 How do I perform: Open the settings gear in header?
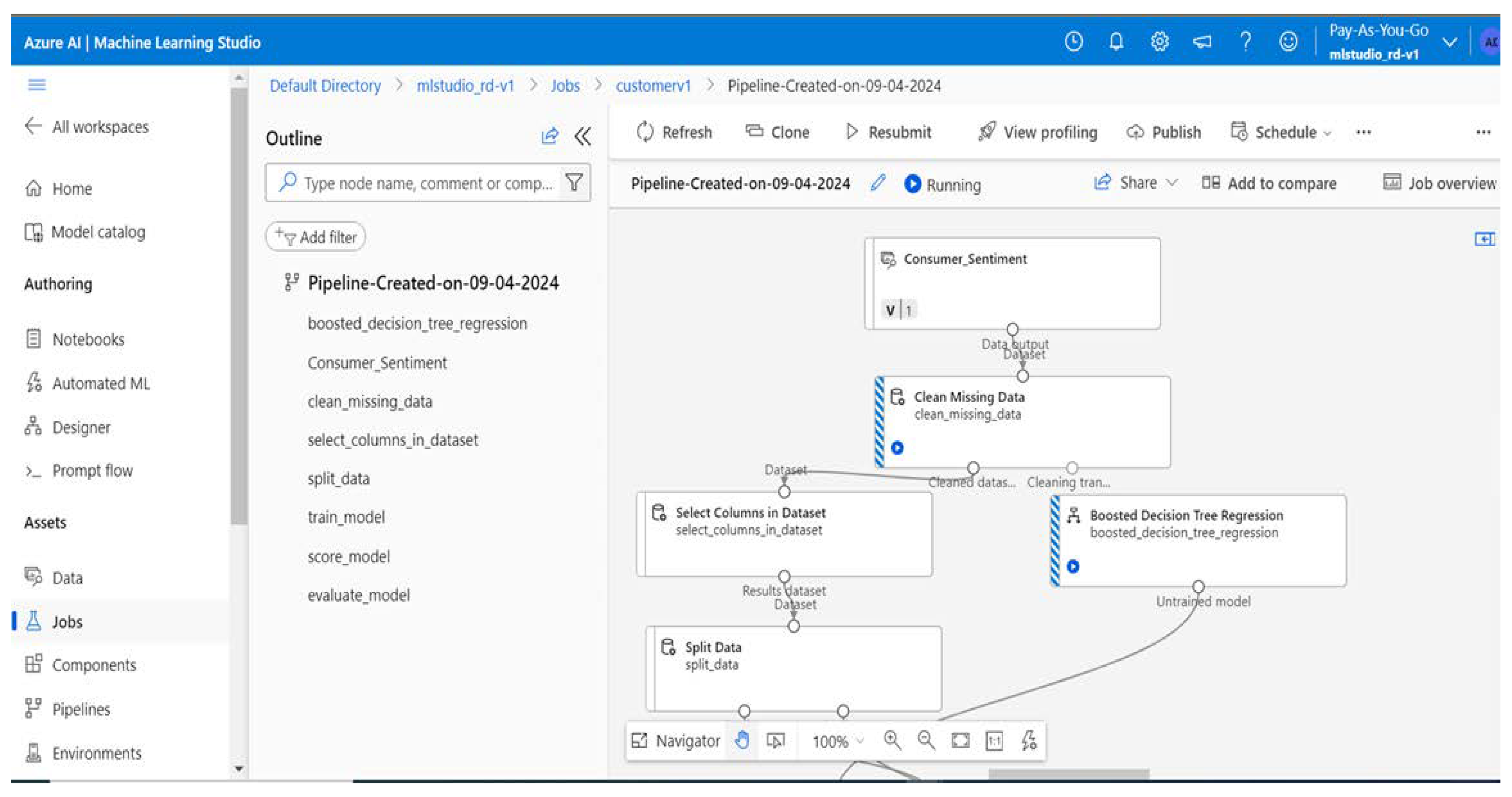coord(1159,42)
